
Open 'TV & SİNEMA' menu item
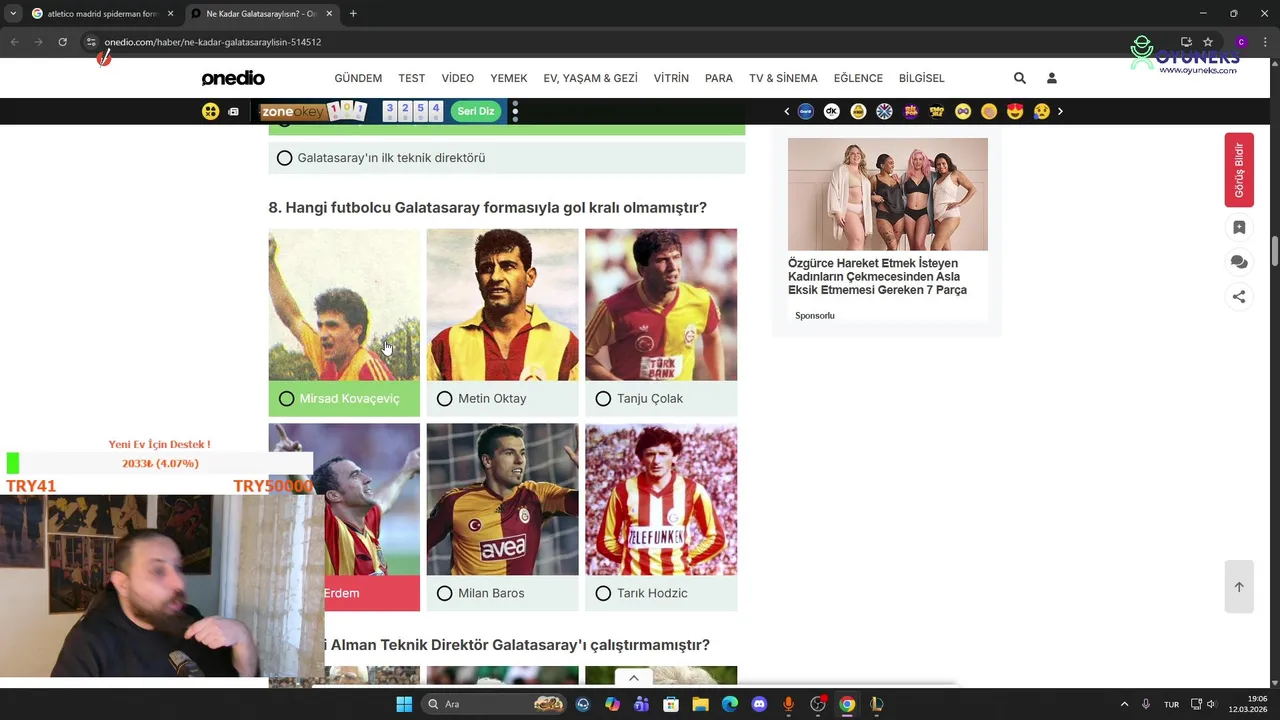tap(783, 78)
